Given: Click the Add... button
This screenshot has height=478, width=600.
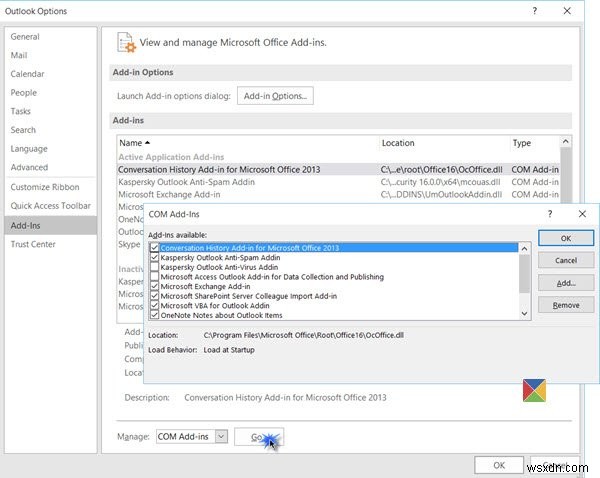Looking at the screenshot, I should click(x=566, y=283).
